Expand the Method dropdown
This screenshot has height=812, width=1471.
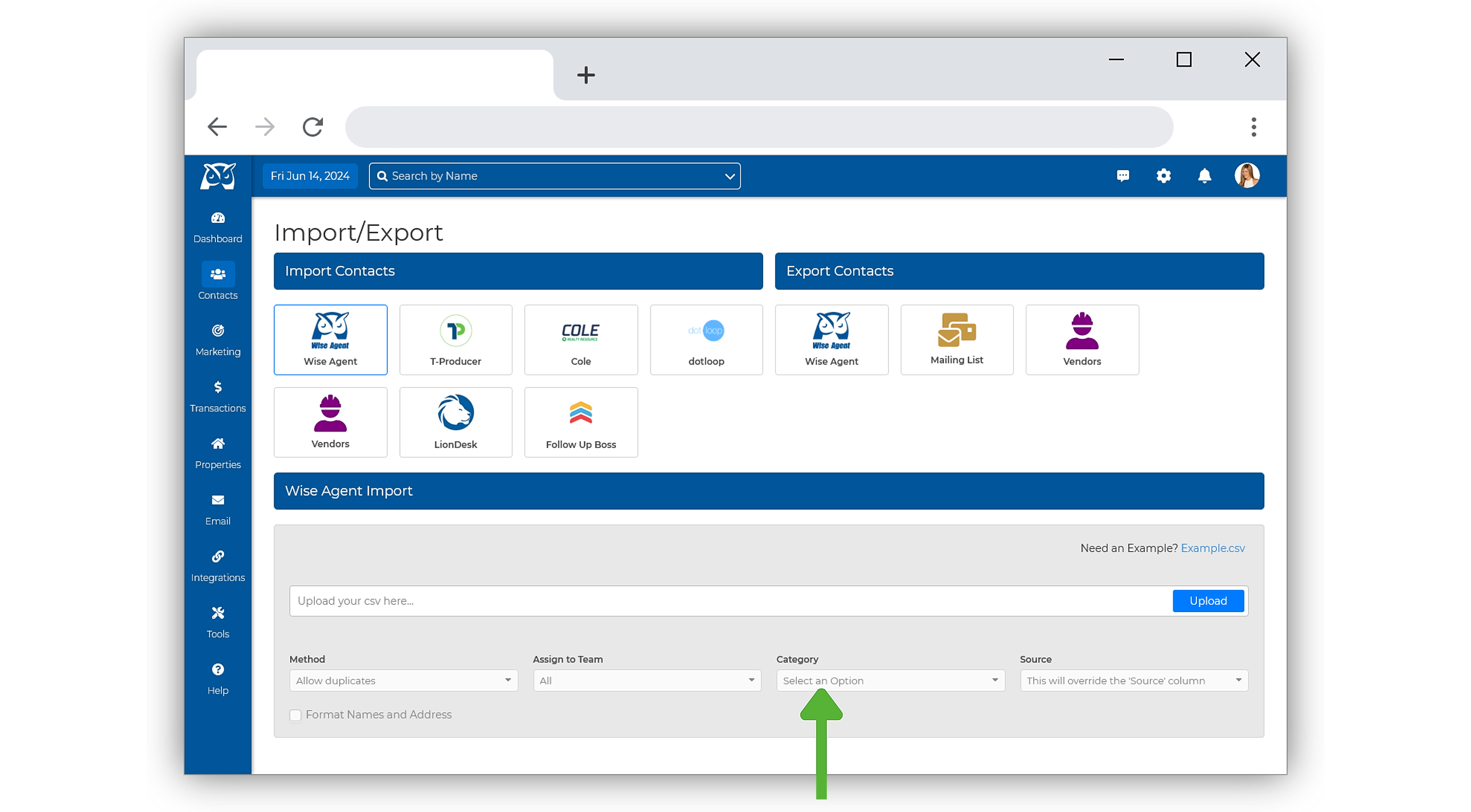click(403, 680)
